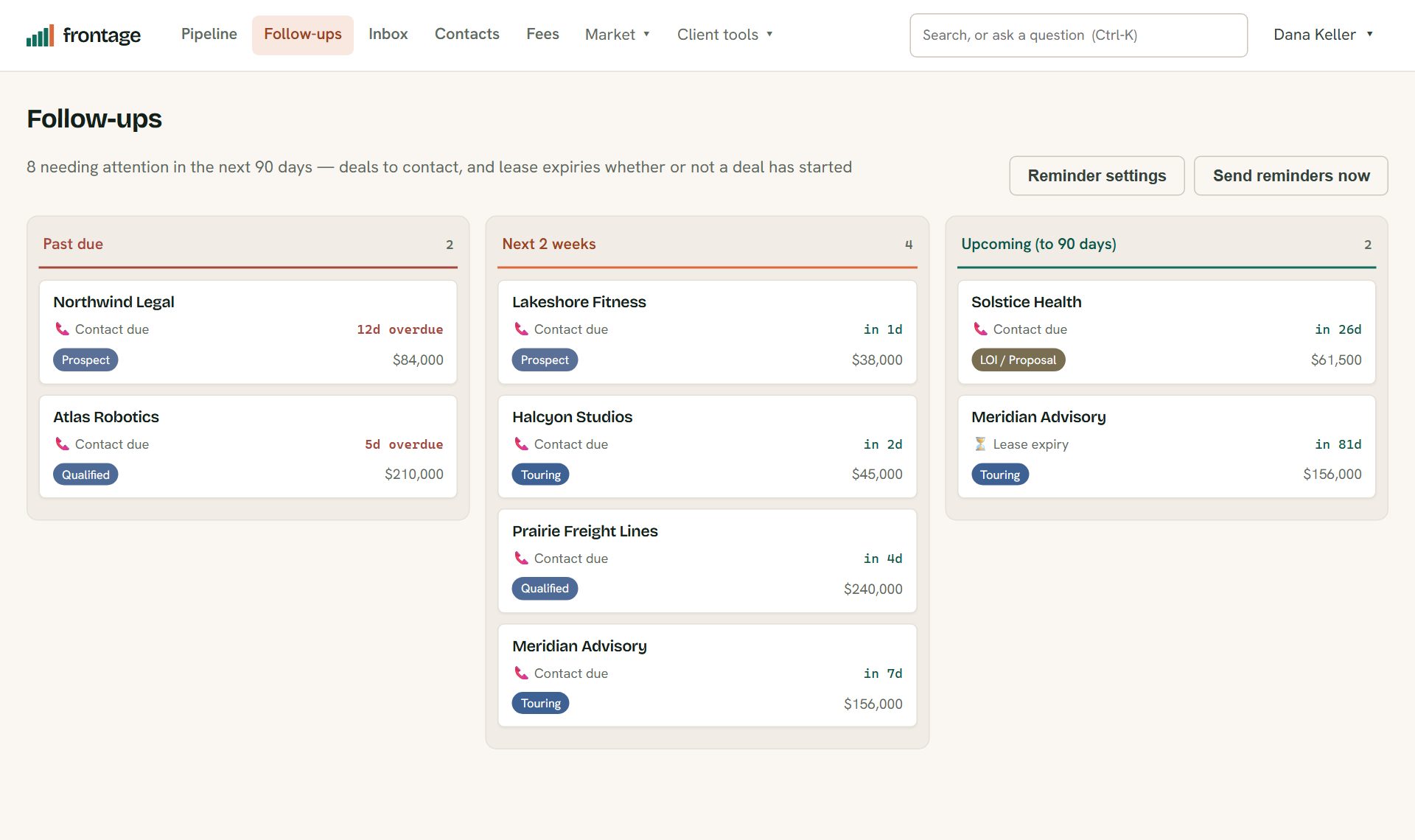Switch to the Contacts tab
Screen dimensions: 1415x840
(467, 35)
